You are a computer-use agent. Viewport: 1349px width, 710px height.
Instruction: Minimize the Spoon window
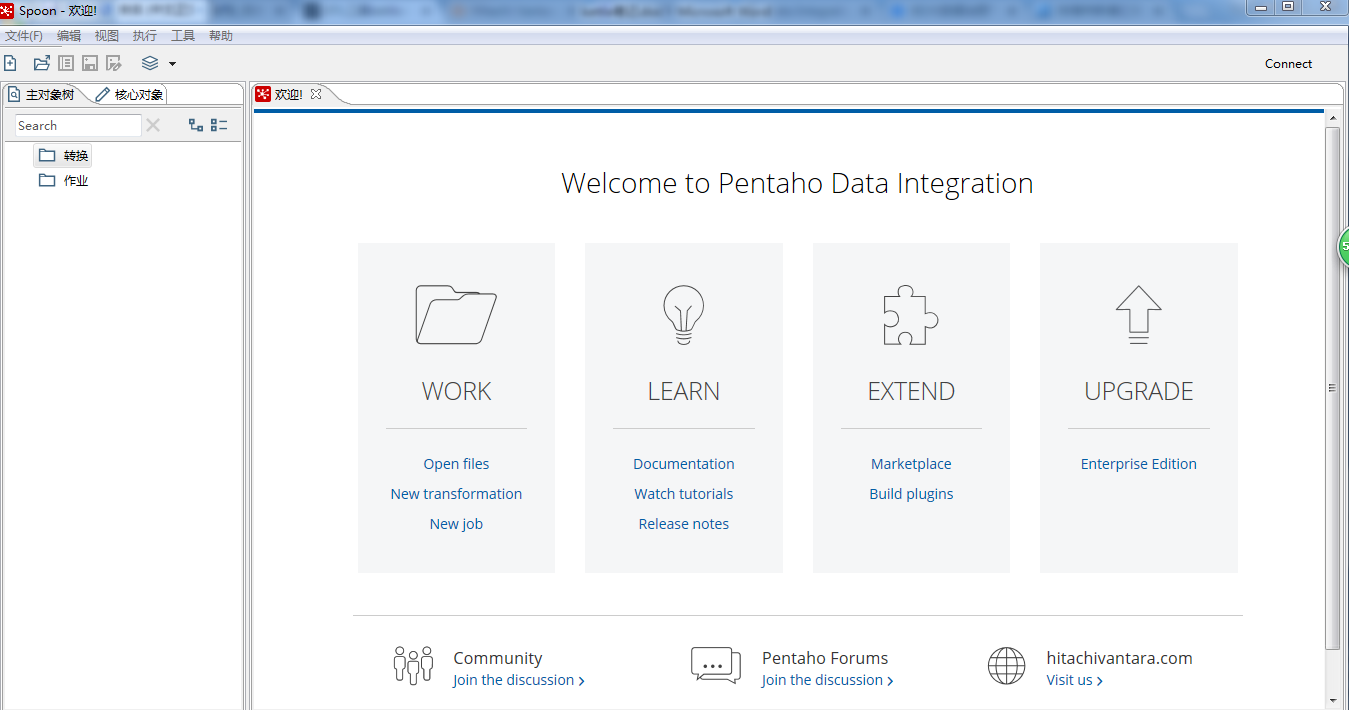pyautogui.click(x=1260, y=7)
